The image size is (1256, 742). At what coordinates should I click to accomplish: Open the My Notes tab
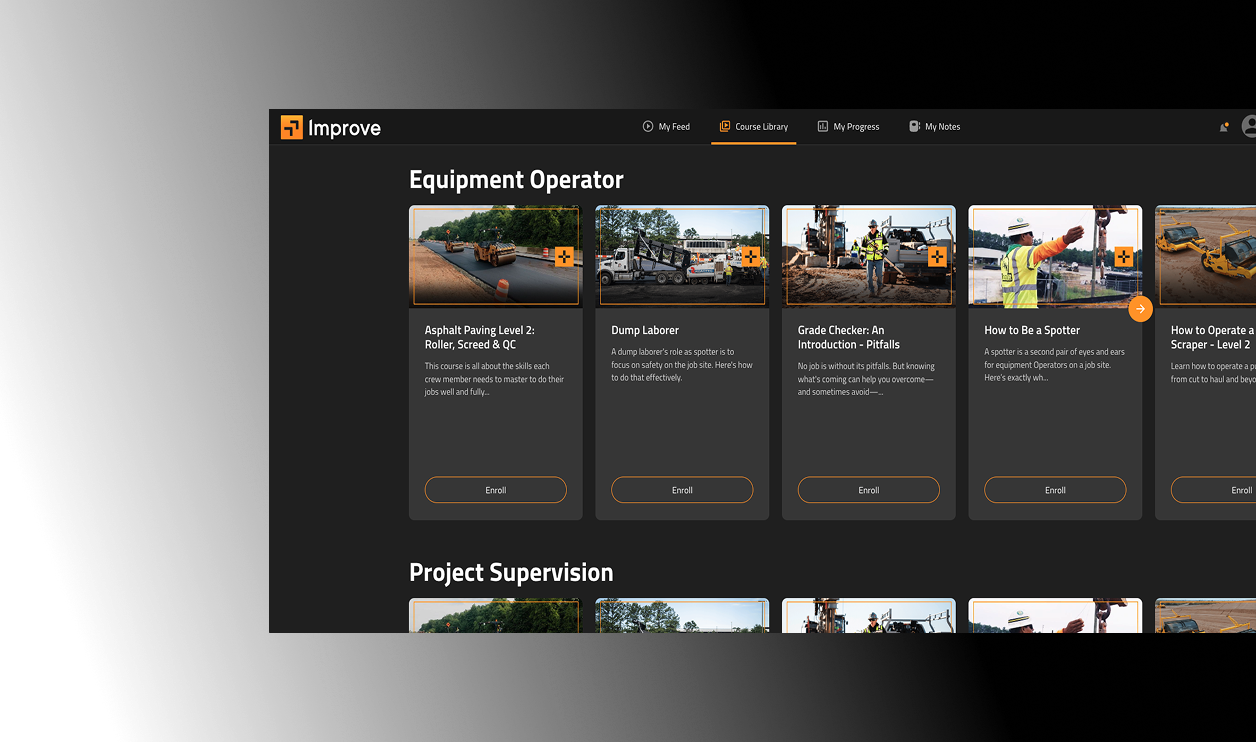[934, 127]
